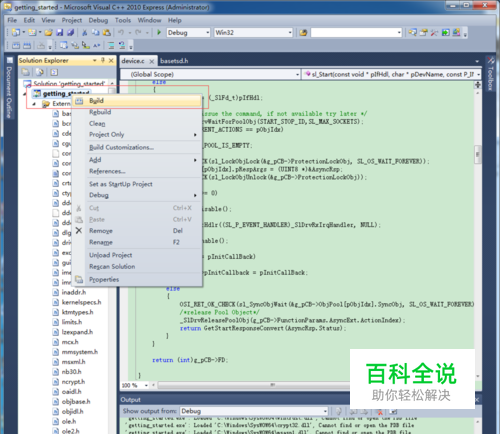
Task: Click inside the Find text input field
Action: (x=353, y=33)
